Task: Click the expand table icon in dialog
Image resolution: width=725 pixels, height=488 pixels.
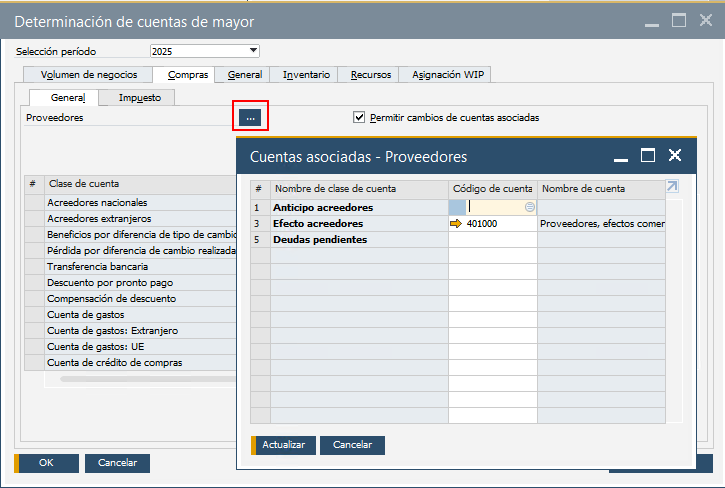Action: click(x=672, y=187)
